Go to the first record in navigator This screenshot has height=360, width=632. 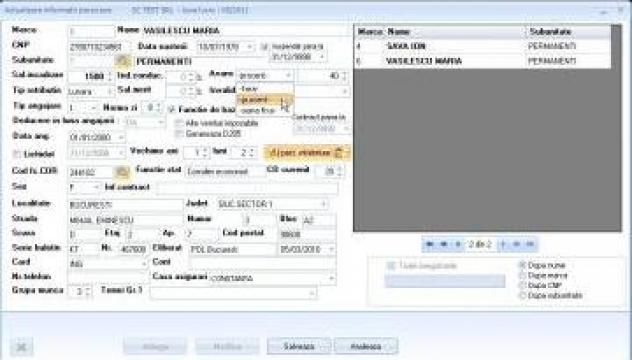430,244
